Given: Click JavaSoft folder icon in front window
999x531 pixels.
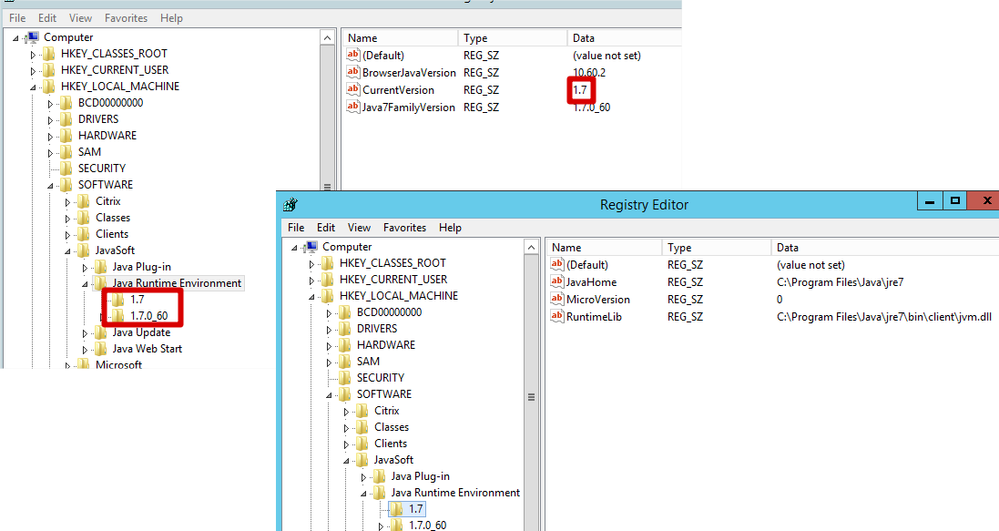Looking at the screenshot, I should coord(363,460).
